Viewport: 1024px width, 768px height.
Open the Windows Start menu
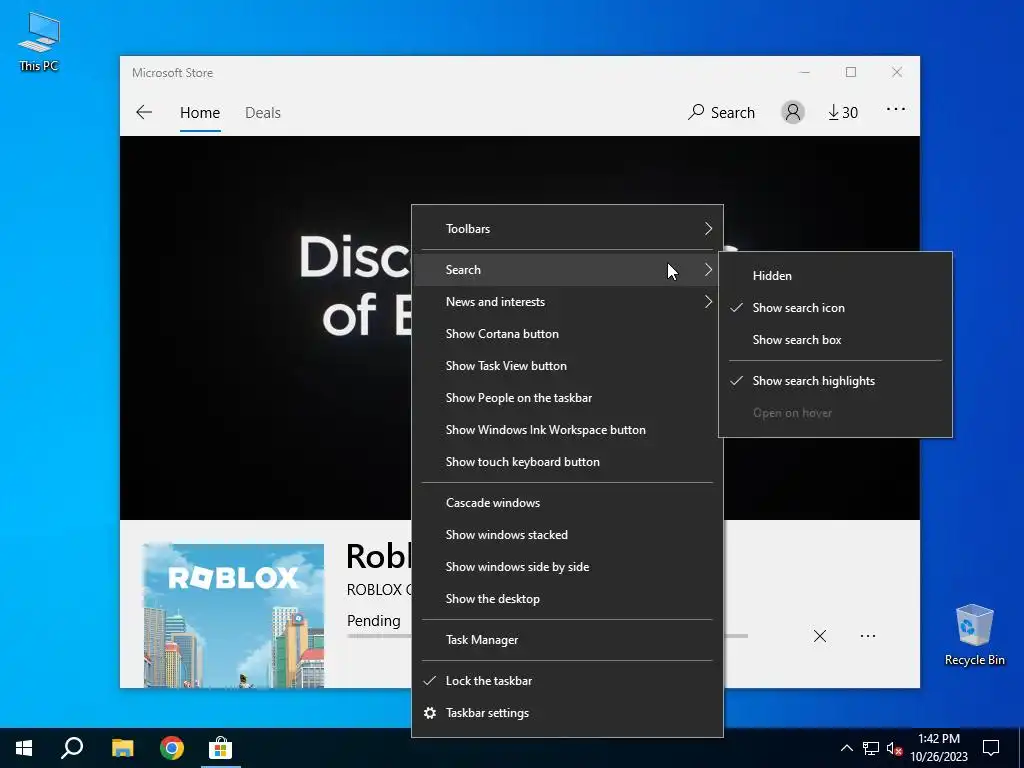pos(24,748)
